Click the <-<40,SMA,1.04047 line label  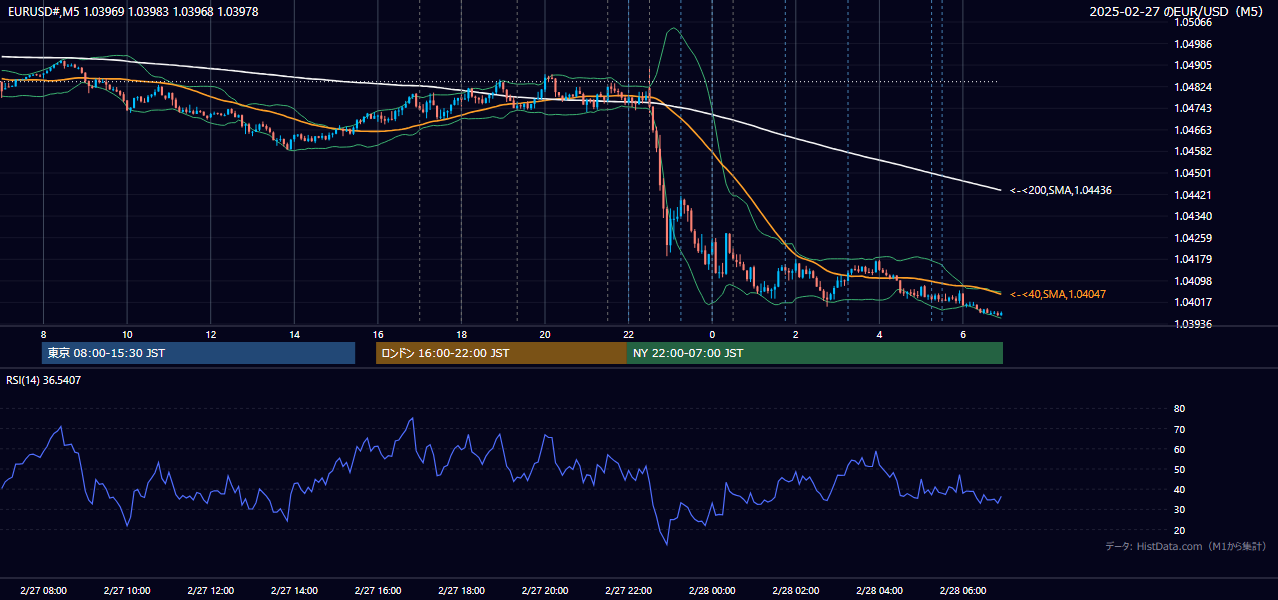point(1057,294)
